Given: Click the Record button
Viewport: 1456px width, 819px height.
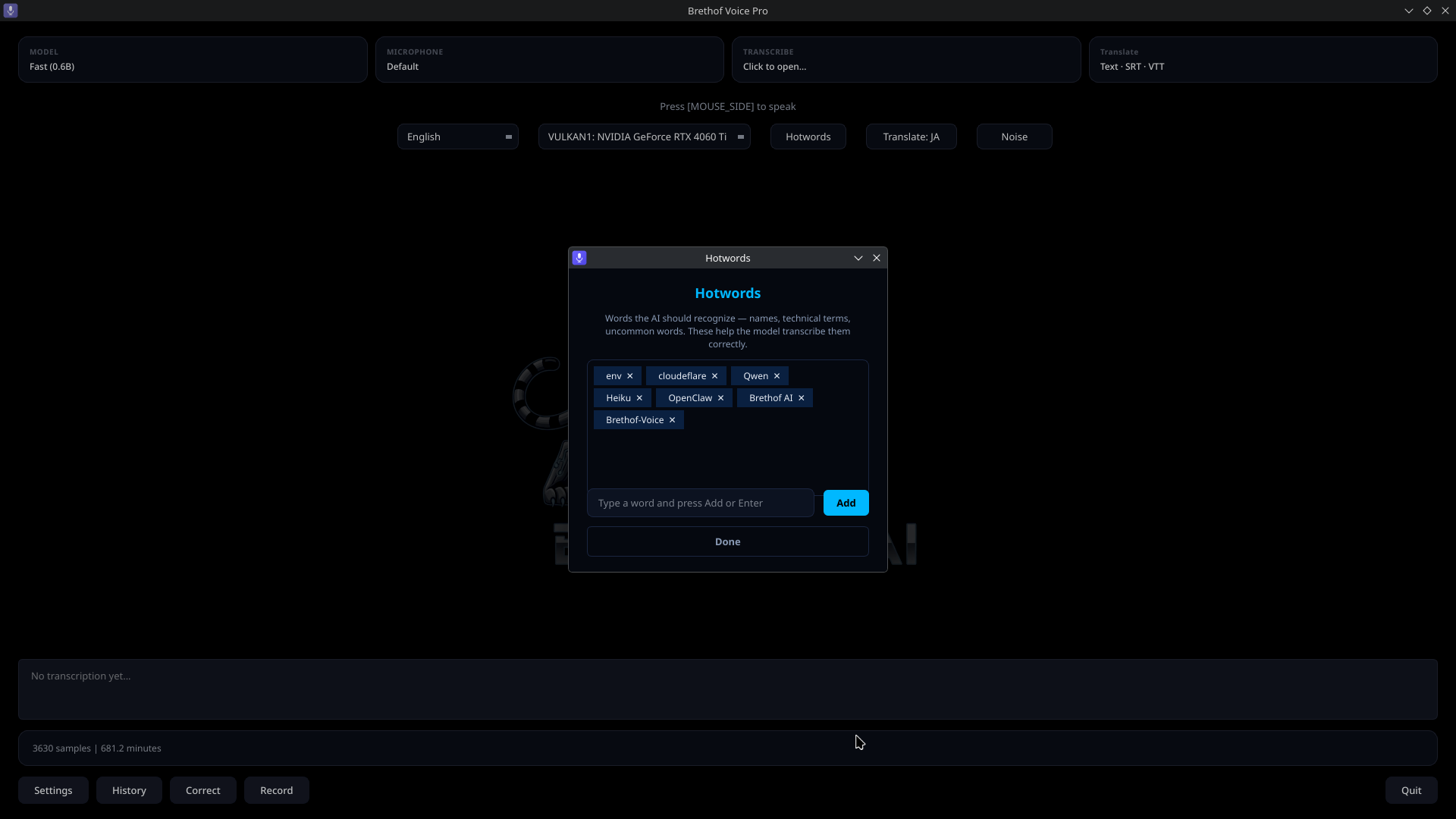Looking at the screenshot, I should 277,790.
